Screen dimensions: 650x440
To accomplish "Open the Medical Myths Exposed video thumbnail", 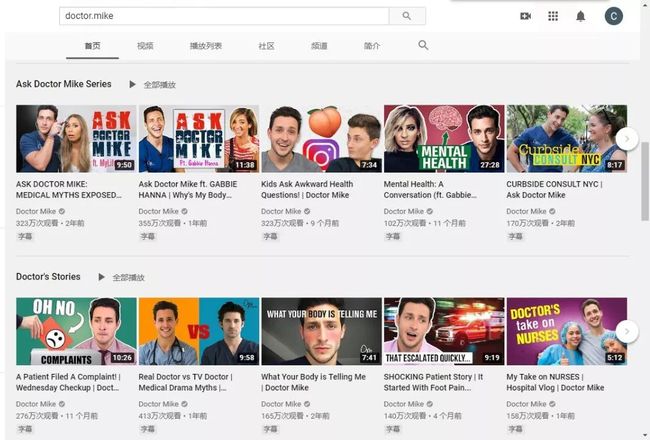I will click(76, 139).
